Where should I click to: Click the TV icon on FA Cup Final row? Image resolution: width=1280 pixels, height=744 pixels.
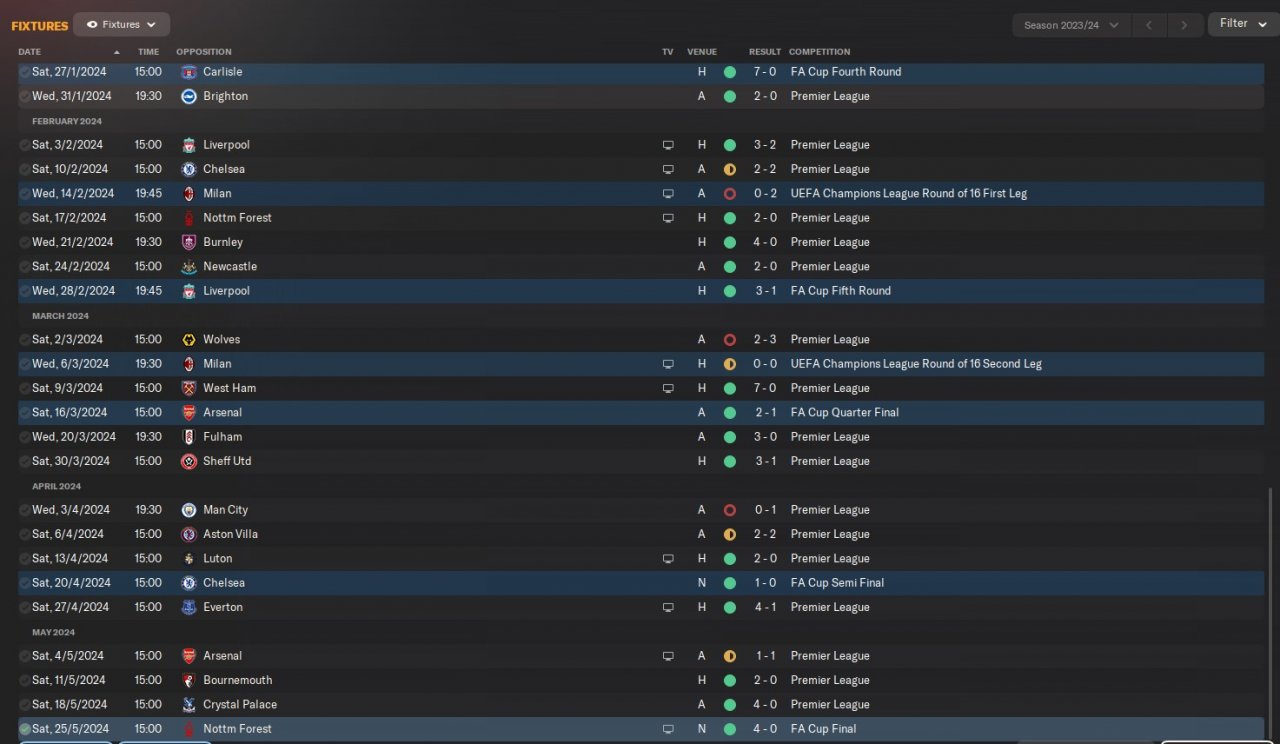[668, 729]
